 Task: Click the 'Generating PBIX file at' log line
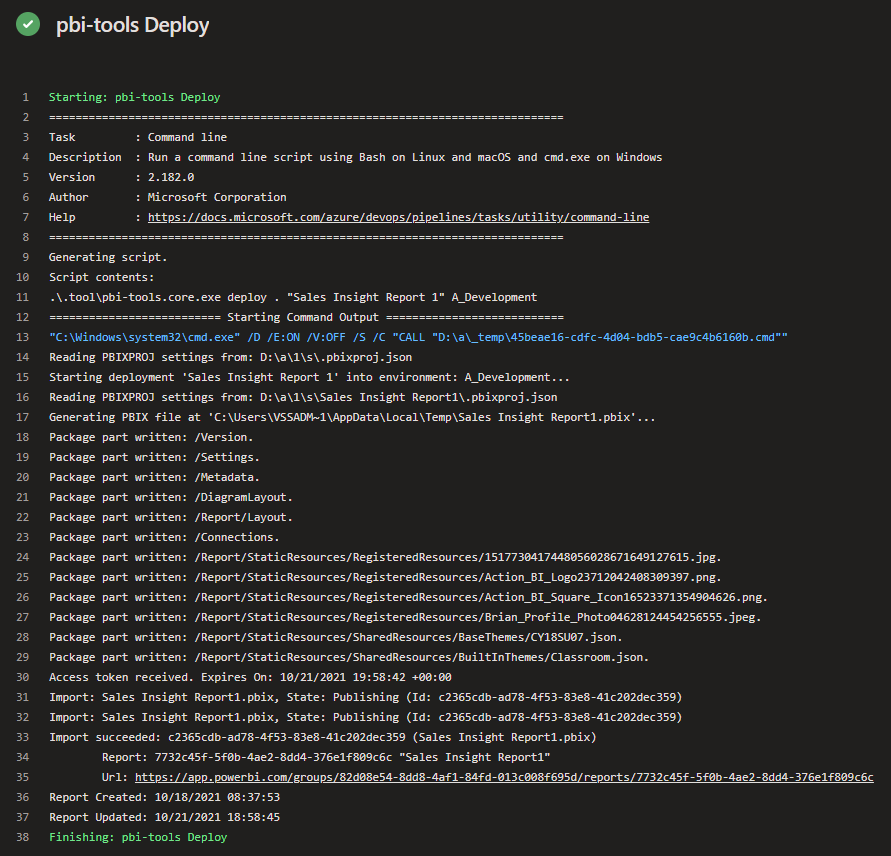coord(352,417)
